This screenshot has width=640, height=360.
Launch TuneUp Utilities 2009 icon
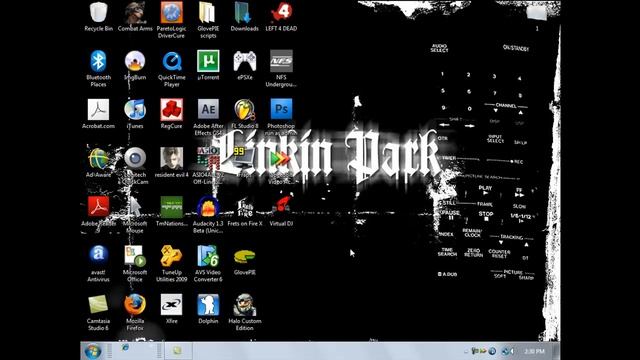171,263
